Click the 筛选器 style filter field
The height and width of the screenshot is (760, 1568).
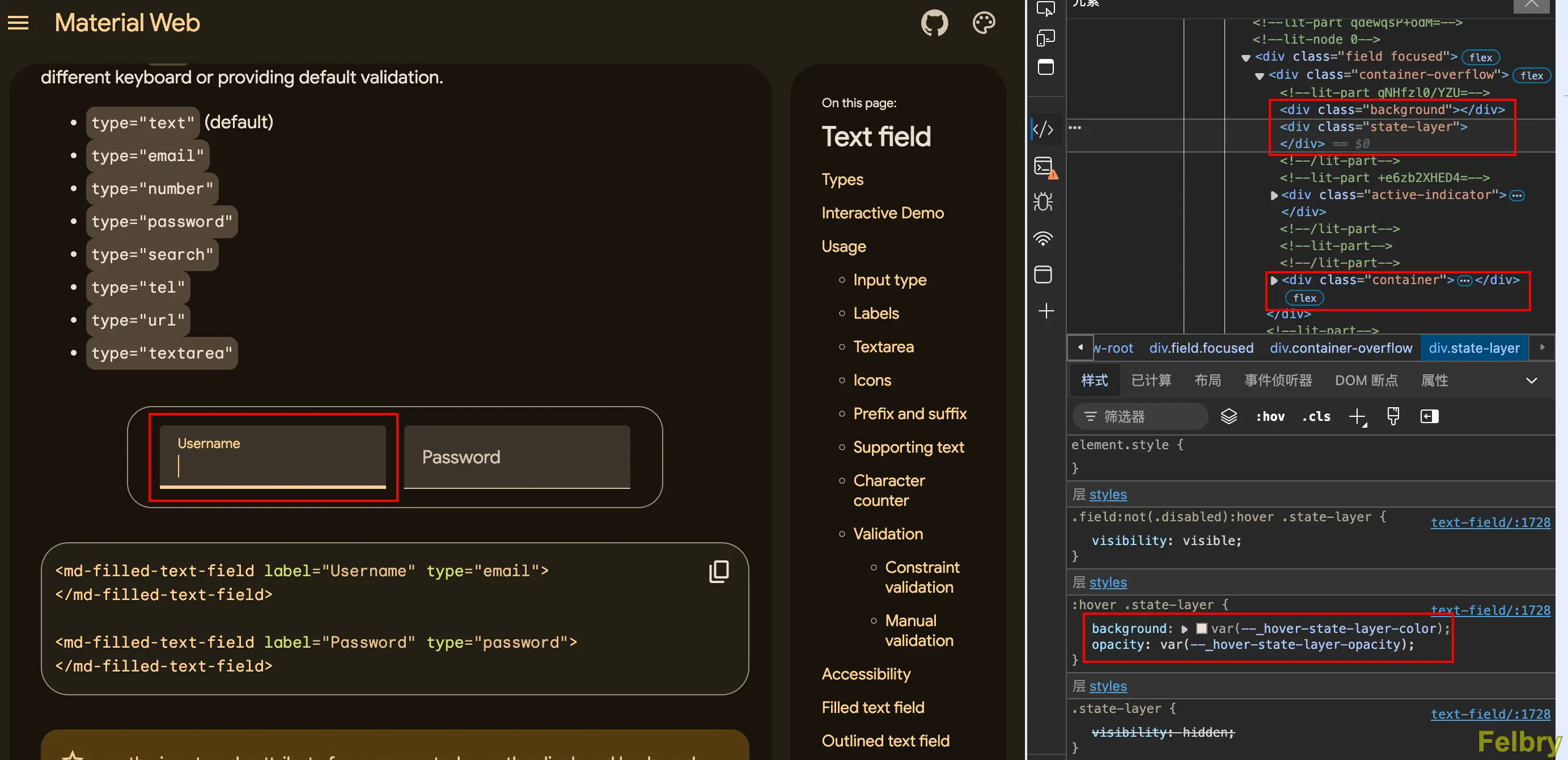pos(1139,416)
